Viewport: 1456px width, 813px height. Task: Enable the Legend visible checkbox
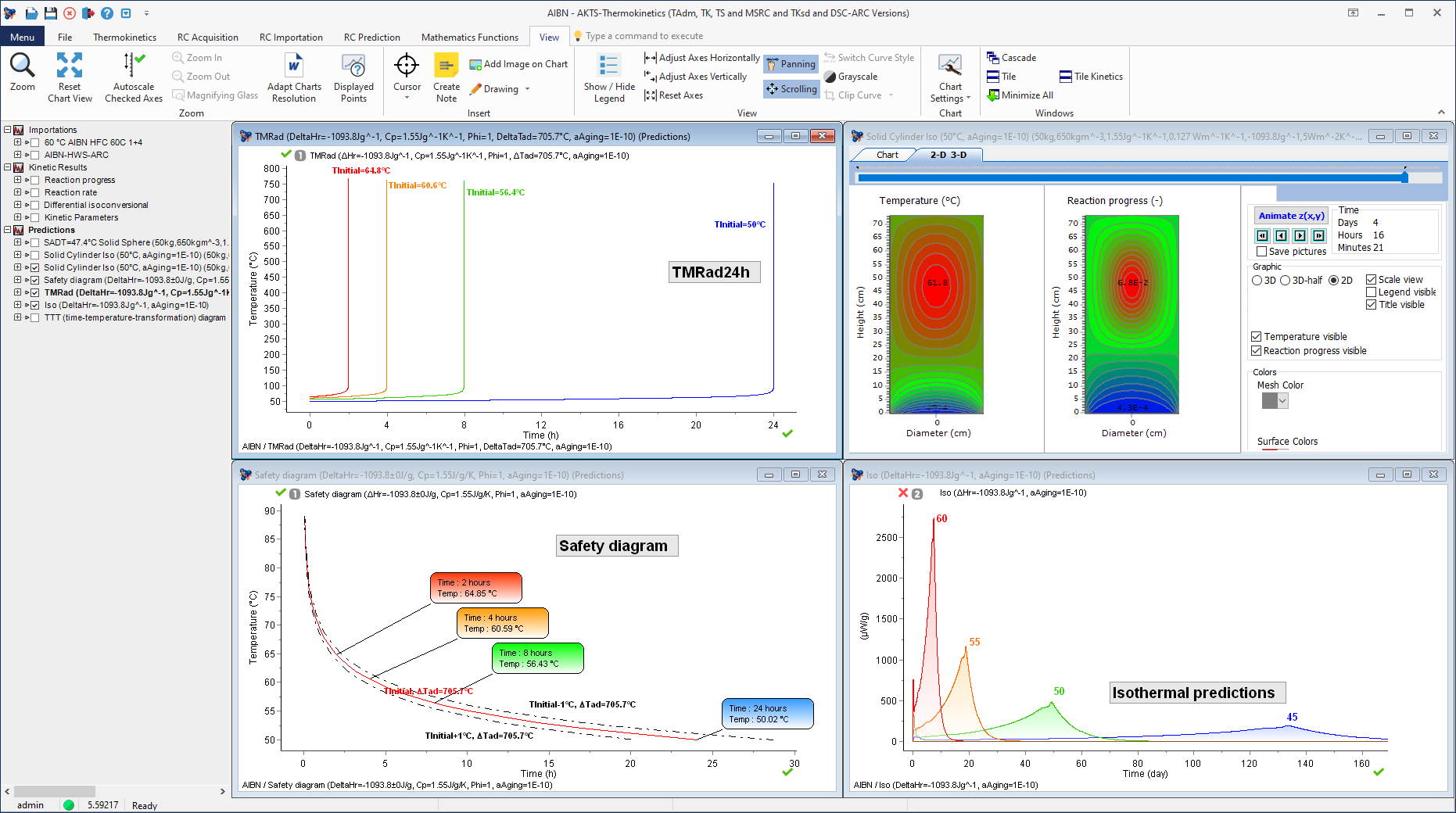coord(1371,292)
